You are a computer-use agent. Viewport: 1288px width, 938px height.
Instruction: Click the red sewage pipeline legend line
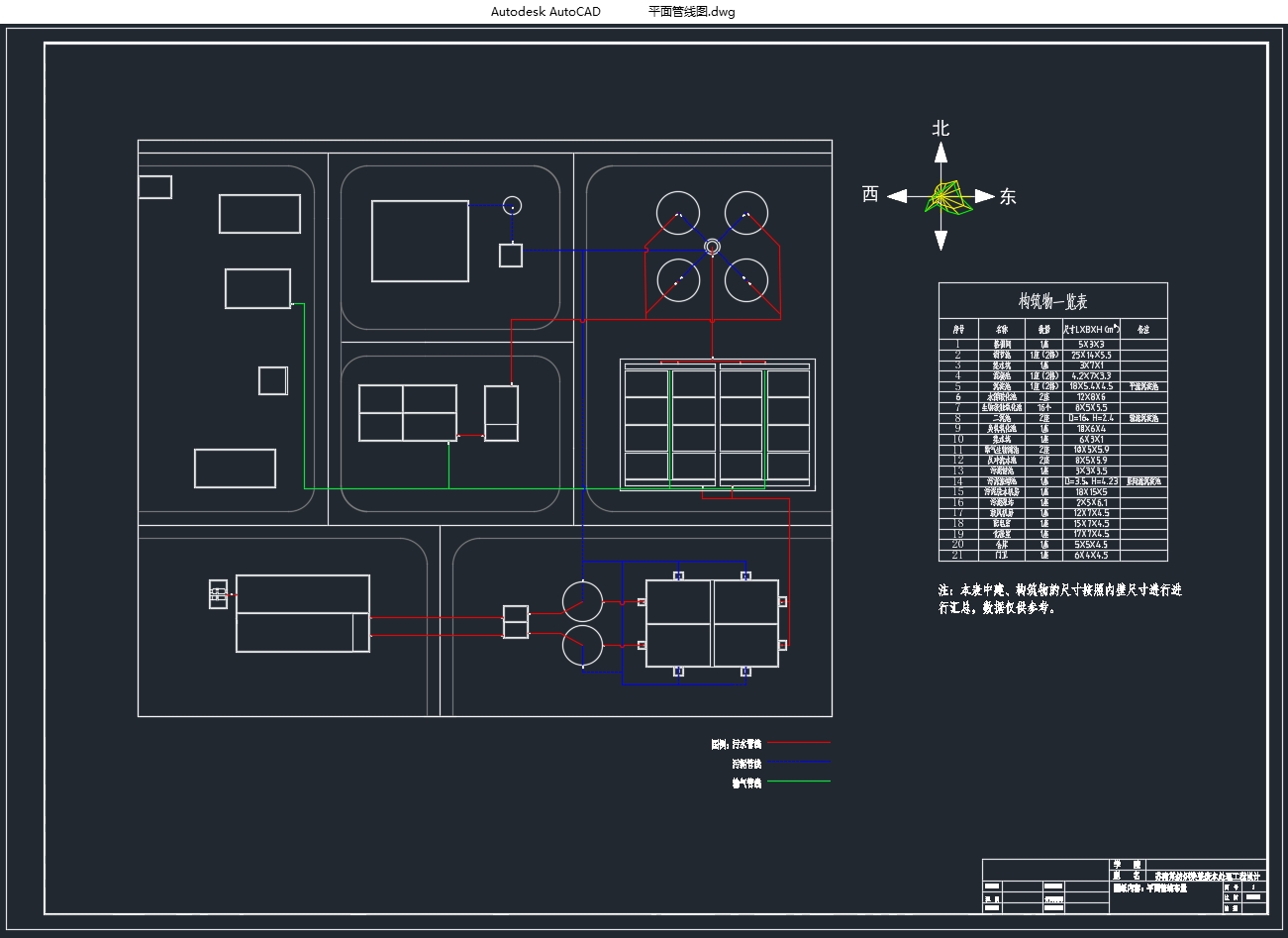pyautogui.click(x=799, y=742)
